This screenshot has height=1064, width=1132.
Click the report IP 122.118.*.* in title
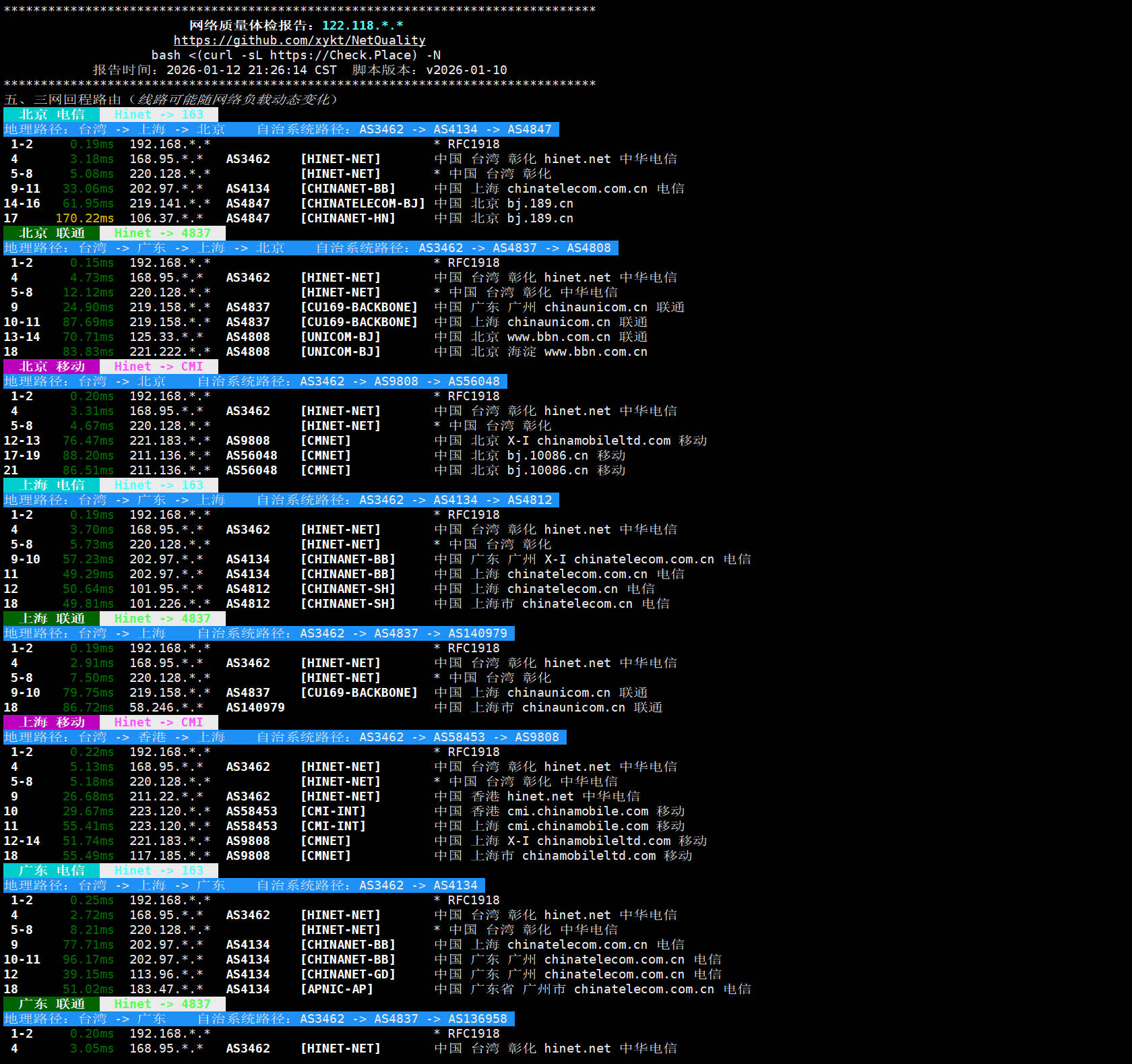coord(363,26)
